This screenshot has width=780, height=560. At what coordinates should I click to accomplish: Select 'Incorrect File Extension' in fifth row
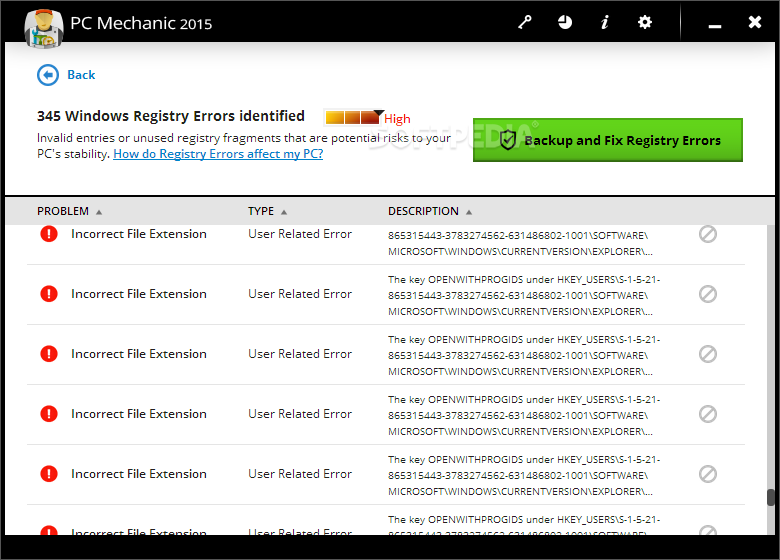pyautogui.click(x=139, y=474)
